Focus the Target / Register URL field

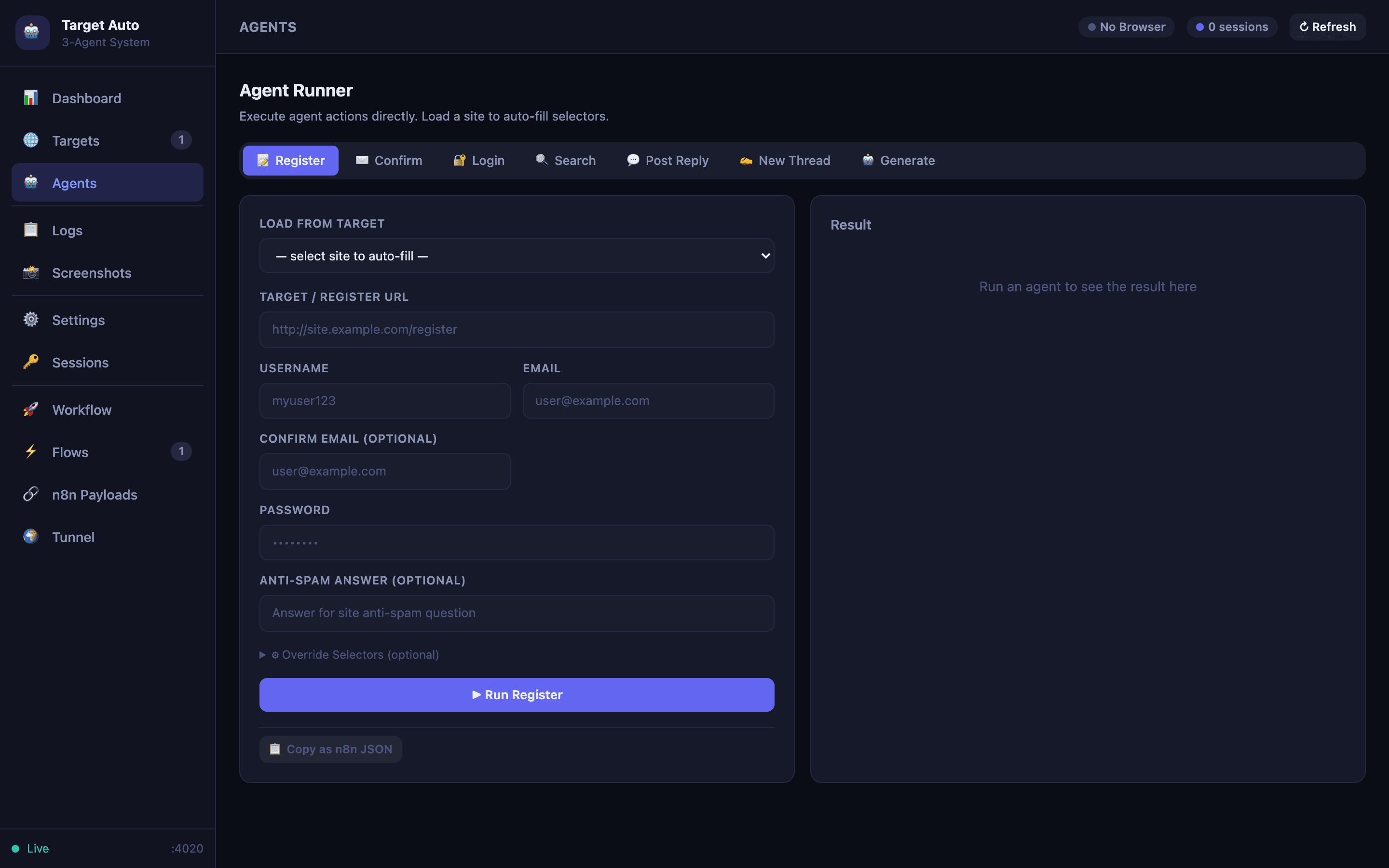tap(517, 329)
